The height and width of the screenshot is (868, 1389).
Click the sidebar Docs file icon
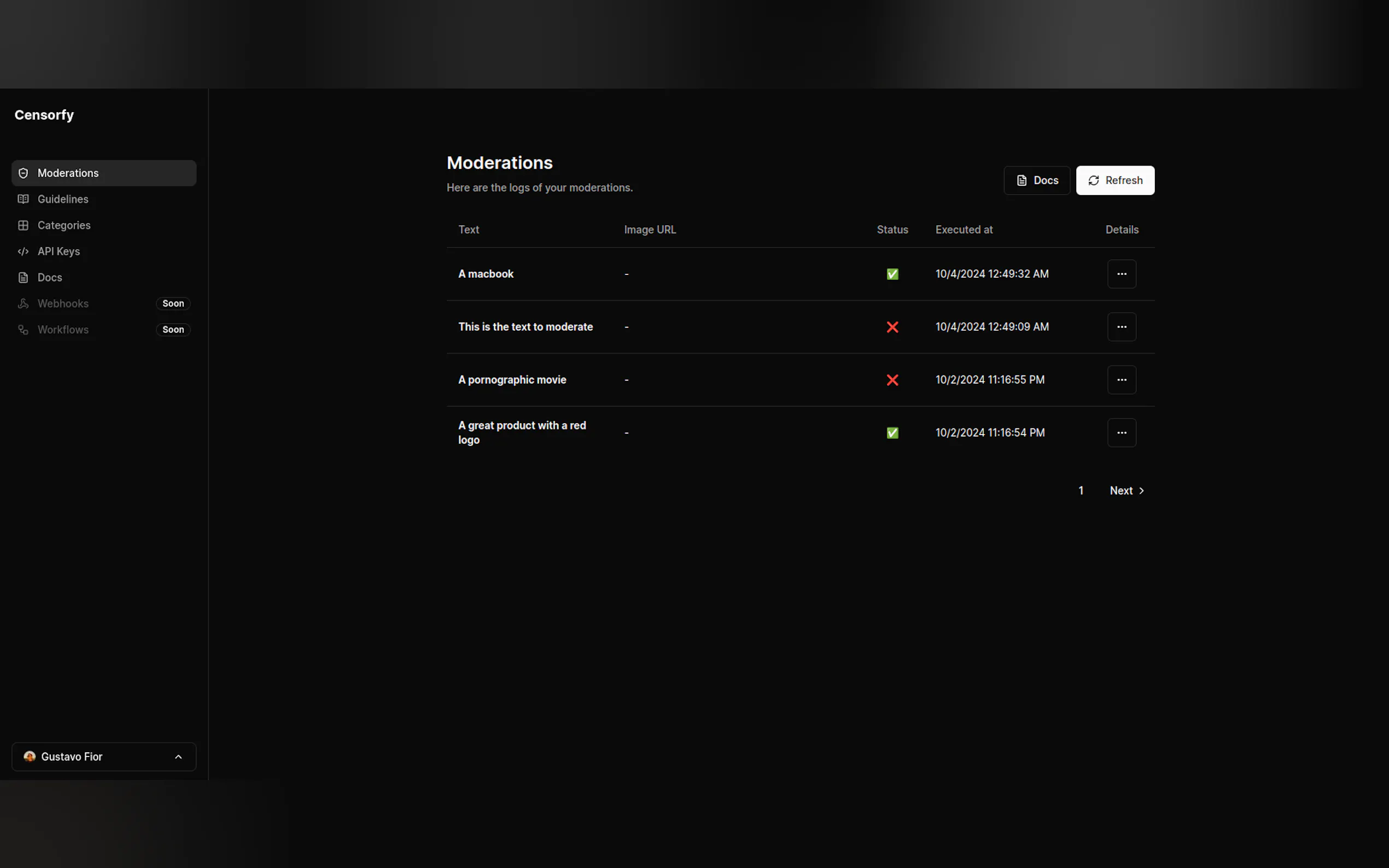coord(23,277)
